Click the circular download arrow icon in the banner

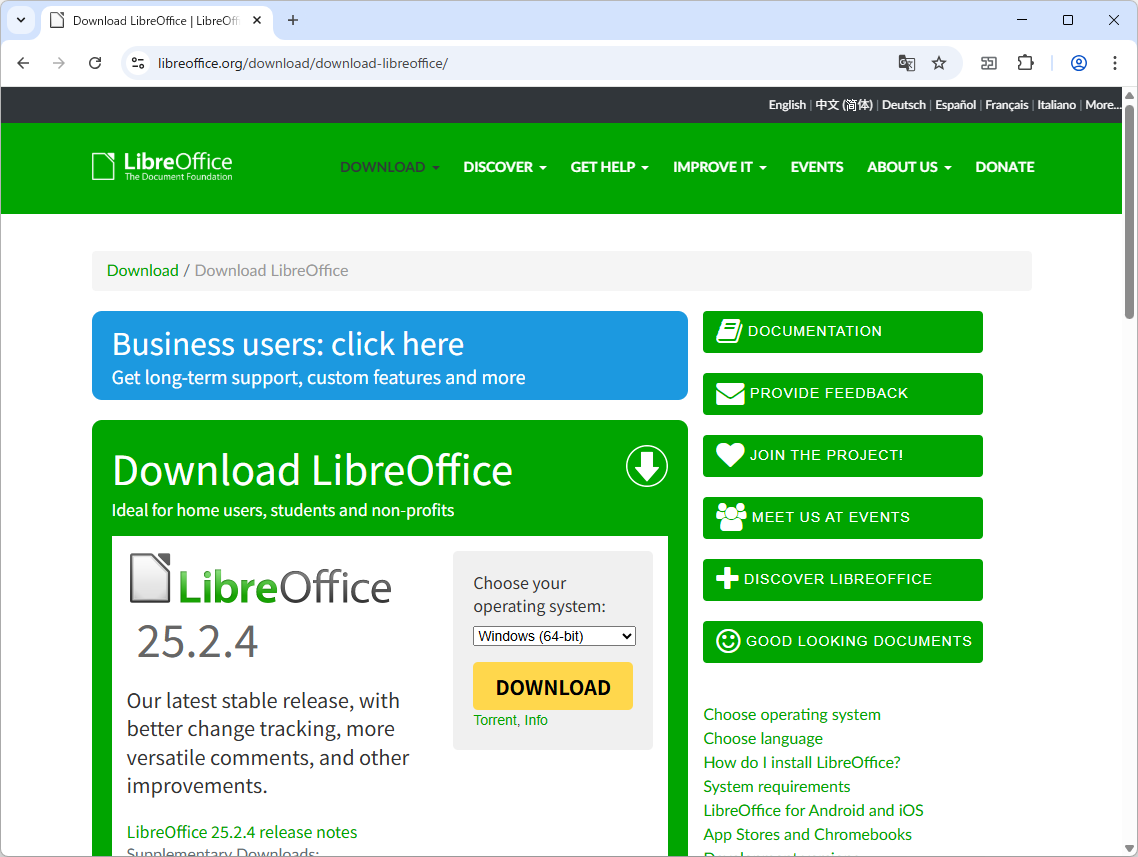coord(646,466)
